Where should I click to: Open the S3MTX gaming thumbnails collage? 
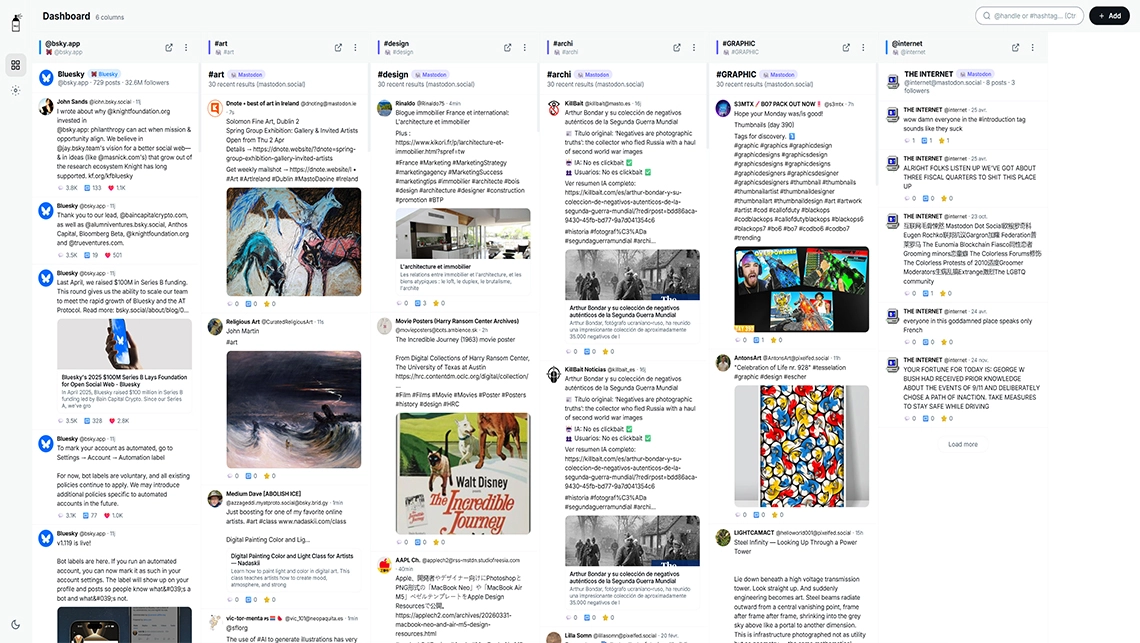[801, 289]
